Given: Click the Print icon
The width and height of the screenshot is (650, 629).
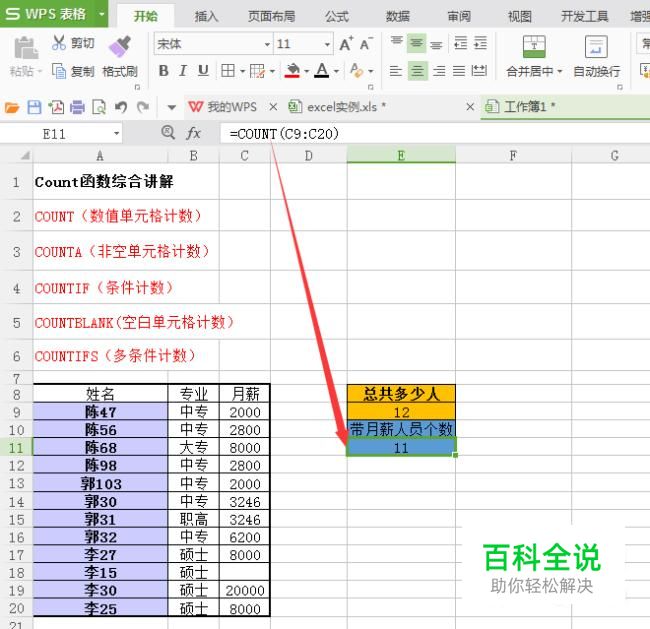Looking at the screenshot, I should 78,107.
